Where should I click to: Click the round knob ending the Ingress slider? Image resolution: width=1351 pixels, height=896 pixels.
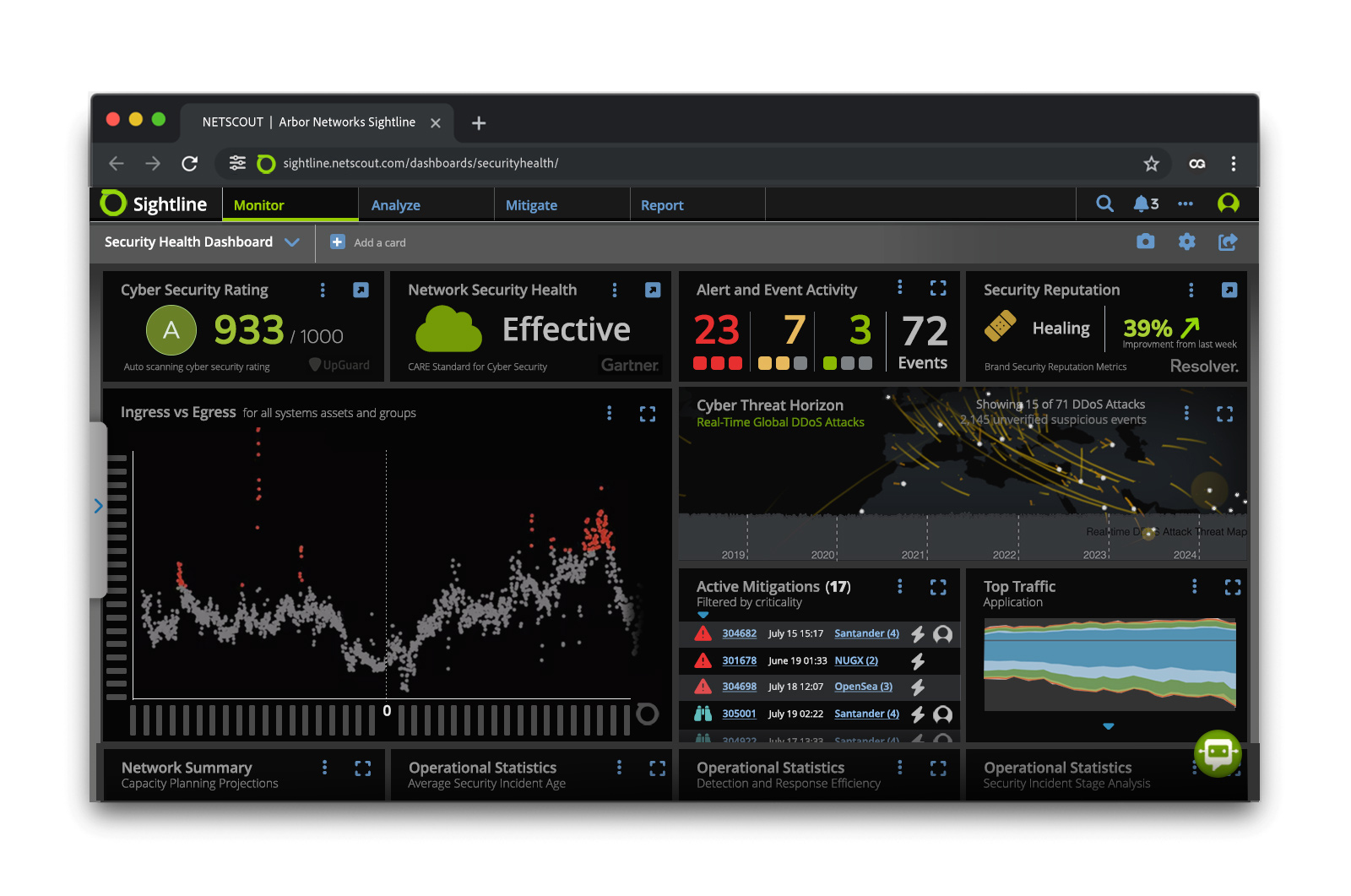pos(648,714)
